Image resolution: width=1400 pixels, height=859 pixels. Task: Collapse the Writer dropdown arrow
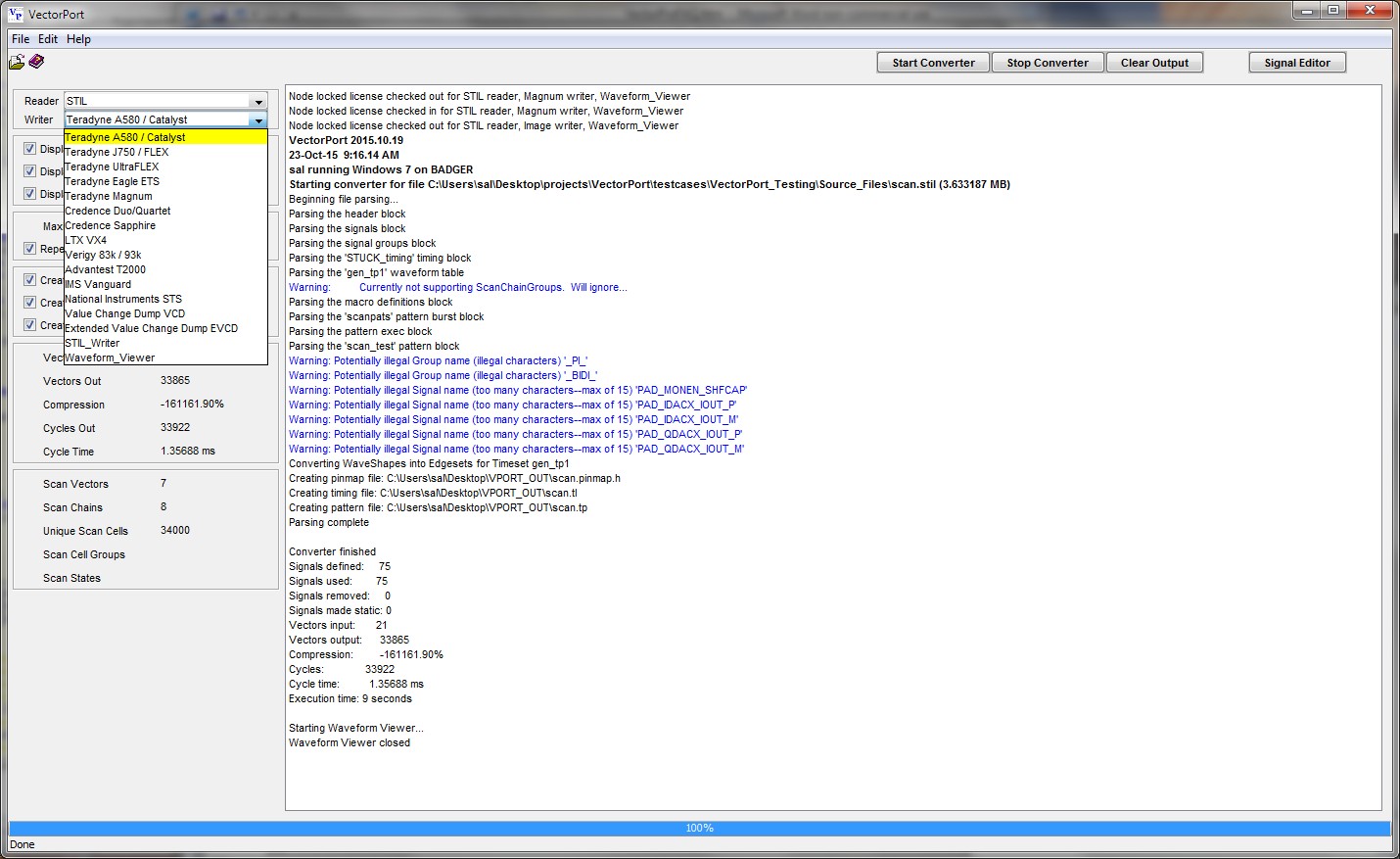pyautogui.click(x=257, y=119)
